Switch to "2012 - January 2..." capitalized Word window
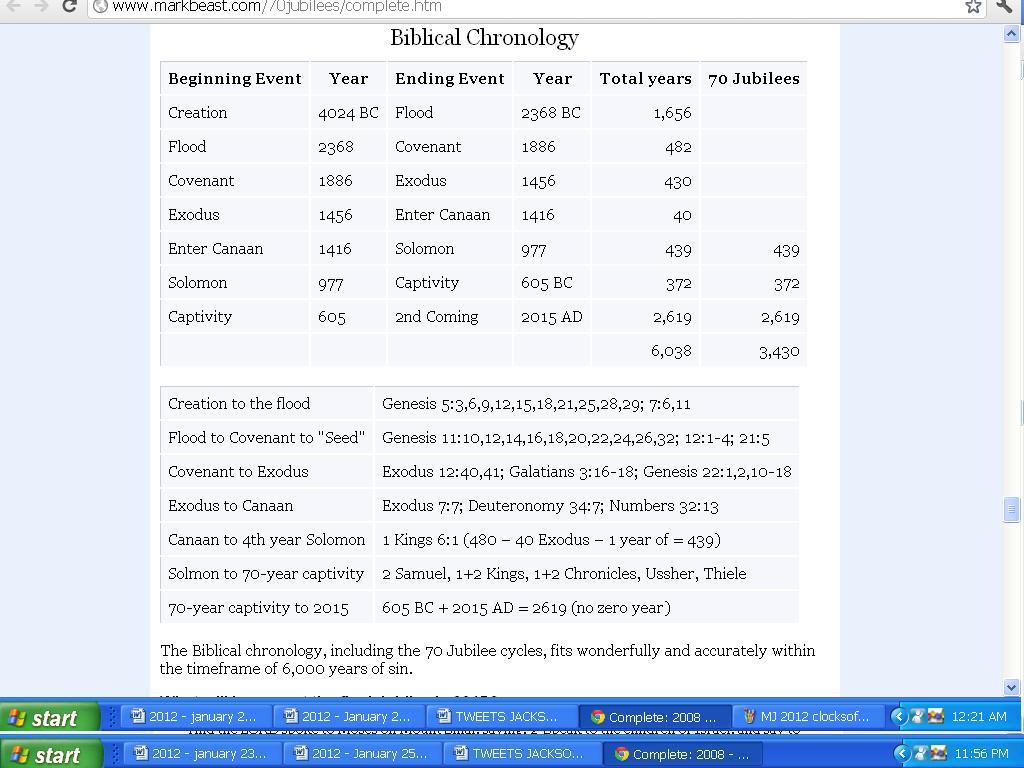The width and height of the screenshot is (1024, 768). coord(349,716)
